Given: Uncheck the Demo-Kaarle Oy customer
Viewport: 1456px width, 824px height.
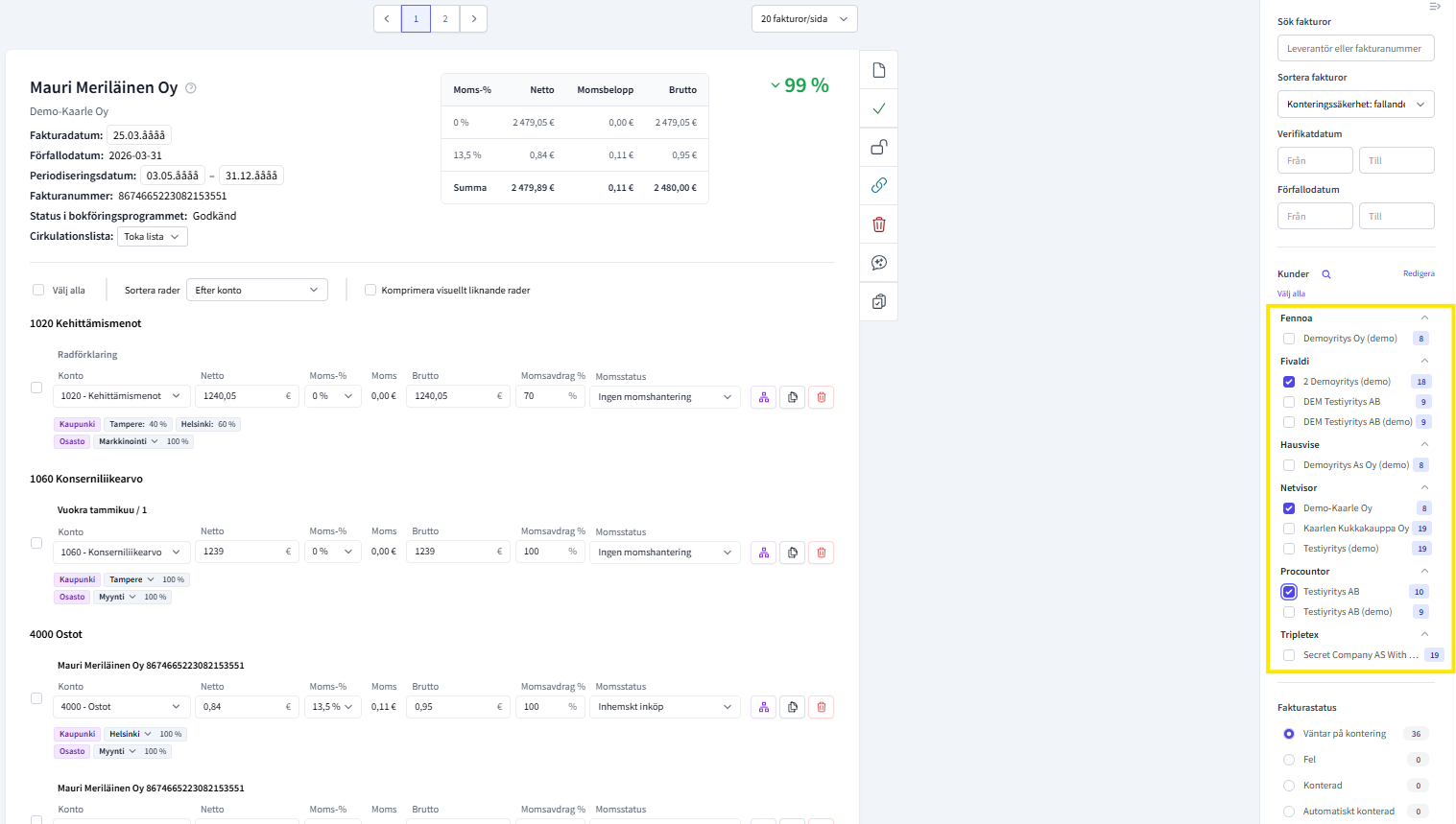Looking at the screenshot, I should (1289, 508).
